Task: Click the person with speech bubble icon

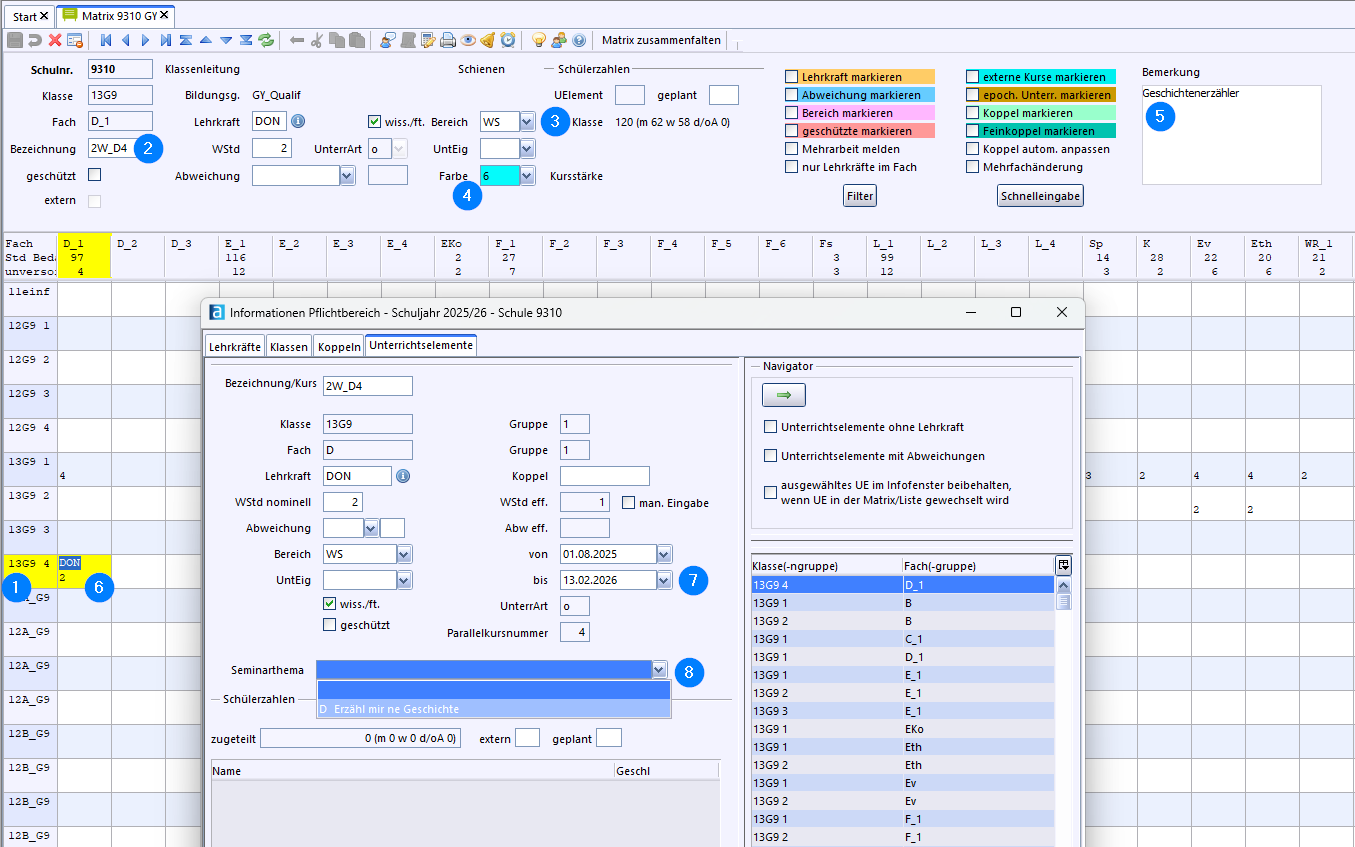Action: pos(387,40)
